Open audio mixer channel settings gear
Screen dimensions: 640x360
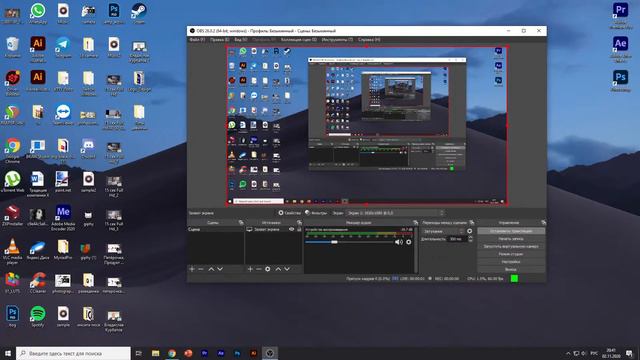(x=409, y=242)
